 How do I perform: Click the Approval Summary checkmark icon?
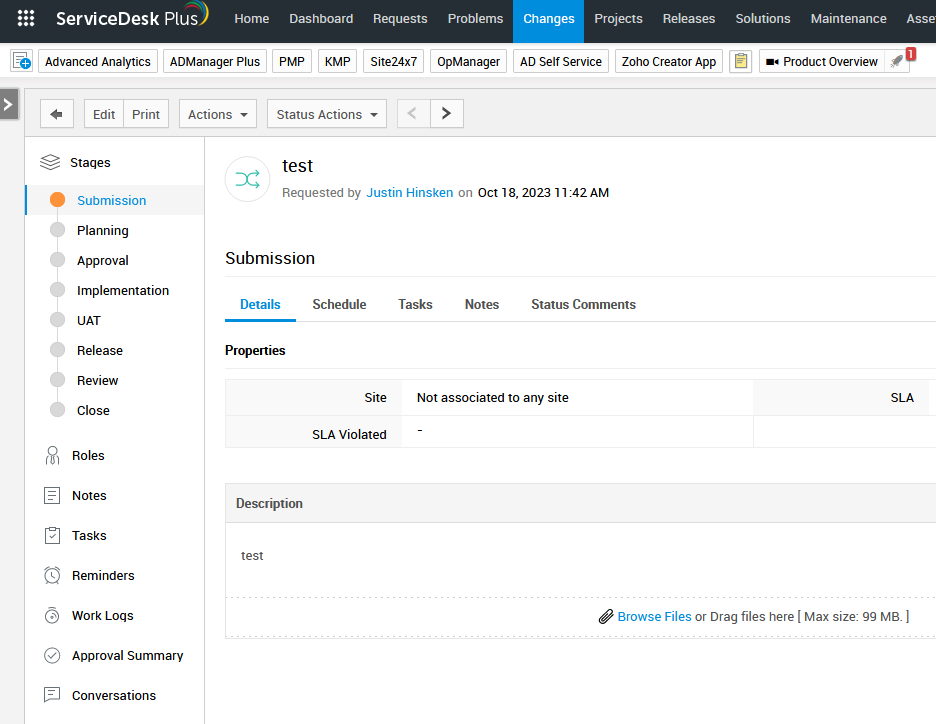(x=52, y=655)
